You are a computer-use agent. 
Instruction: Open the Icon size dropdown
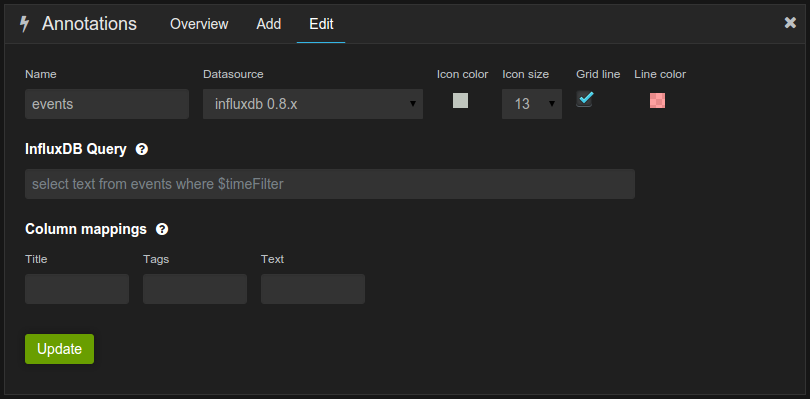(532, 104)
